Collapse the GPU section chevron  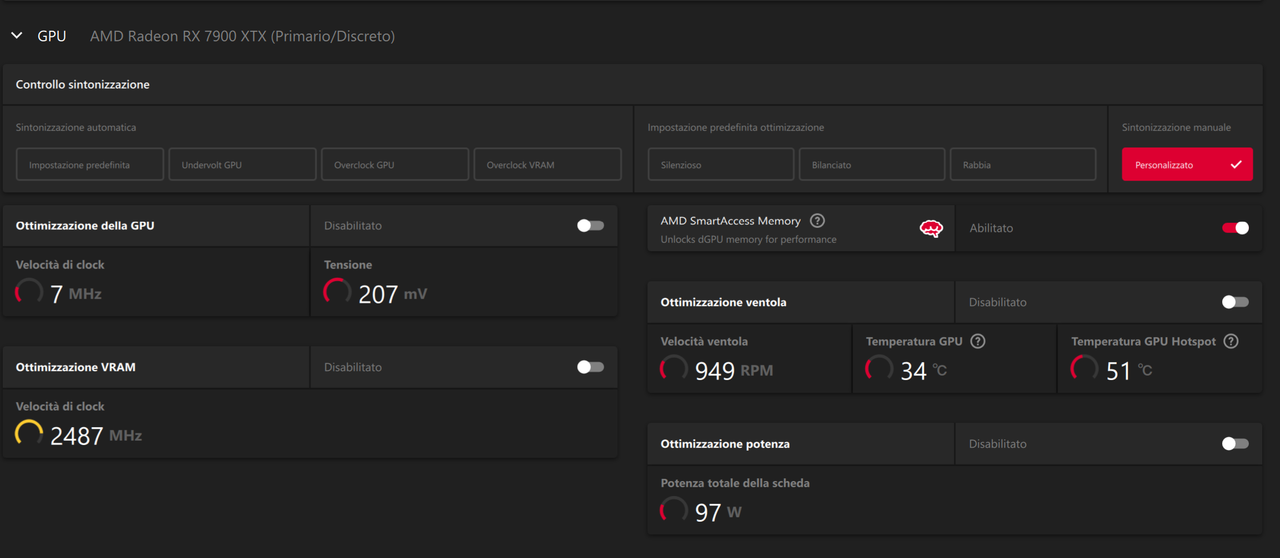16,36
